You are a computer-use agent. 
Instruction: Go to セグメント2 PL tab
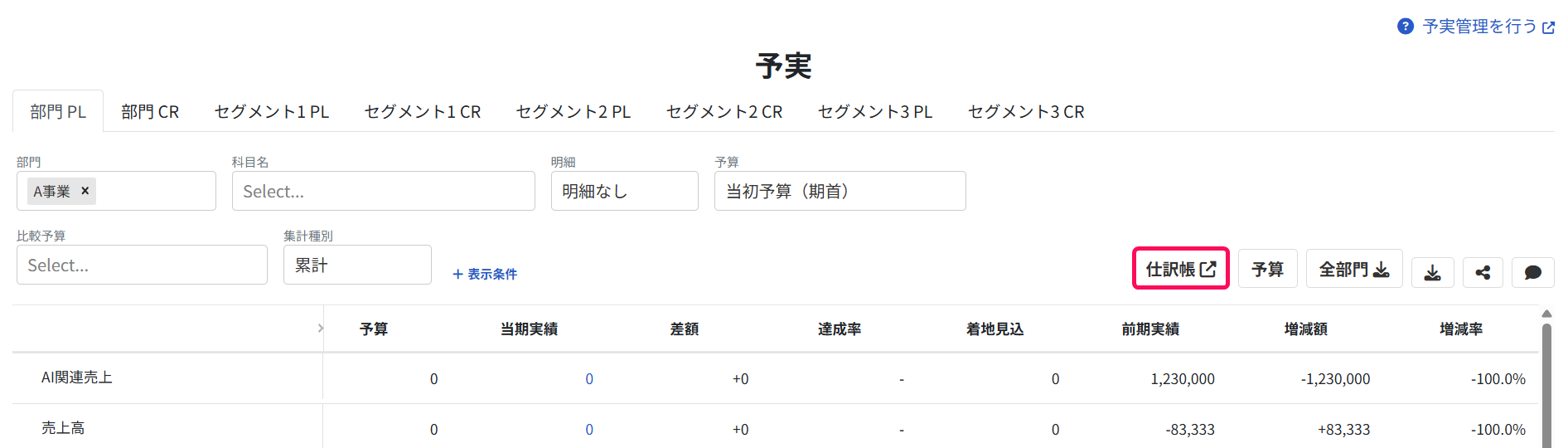tap(573, 112)
